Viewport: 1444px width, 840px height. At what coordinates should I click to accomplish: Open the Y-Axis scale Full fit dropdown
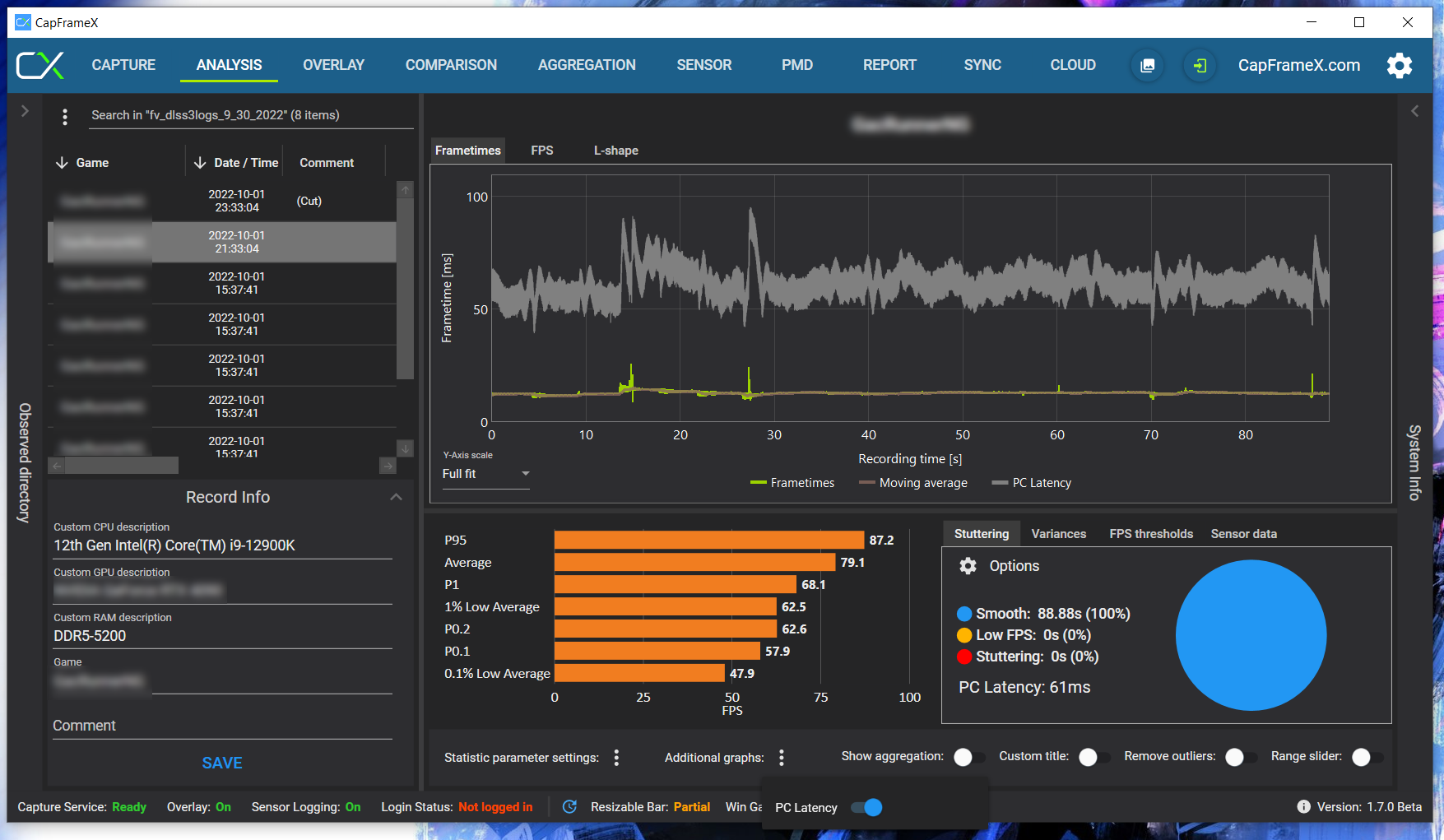(x=485, y=474)
